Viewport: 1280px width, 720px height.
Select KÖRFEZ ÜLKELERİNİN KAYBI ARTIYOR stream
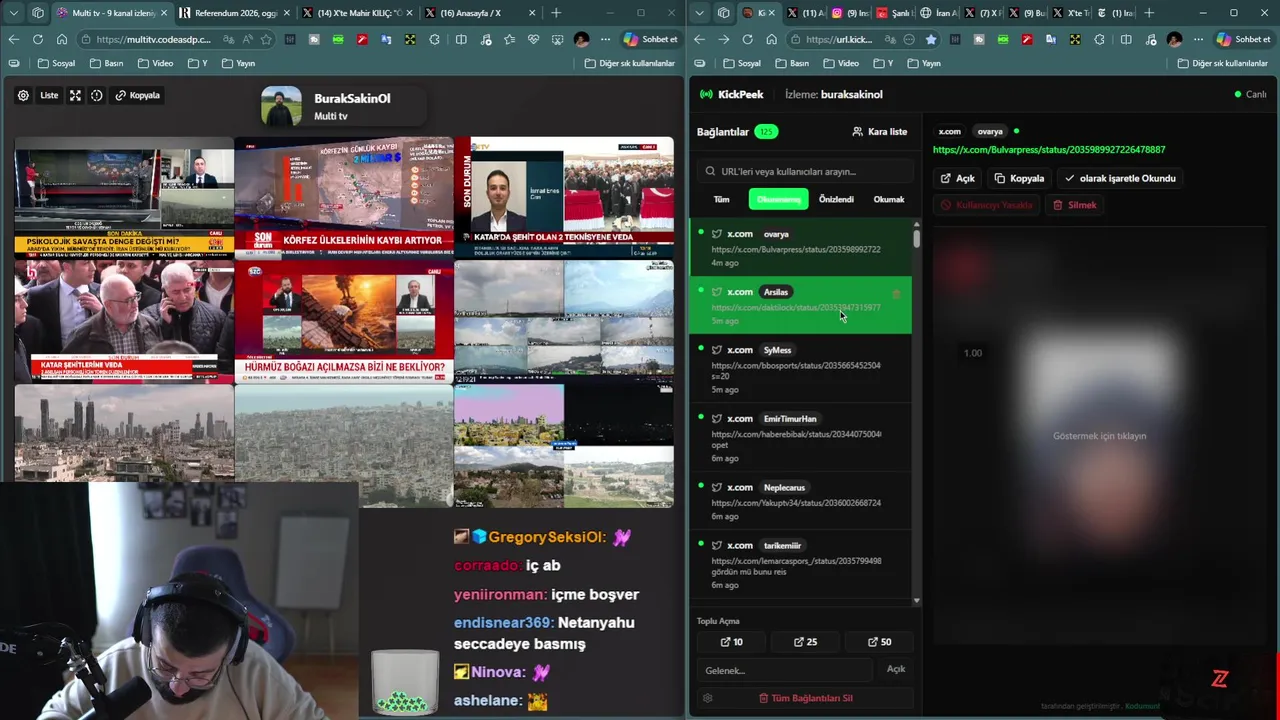tap(344, 198)
